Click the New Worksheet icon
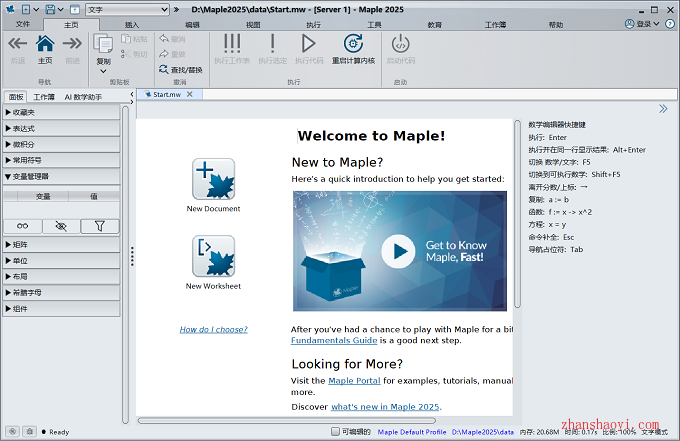This screenshot has width=680, height=441. pos(213,256)
